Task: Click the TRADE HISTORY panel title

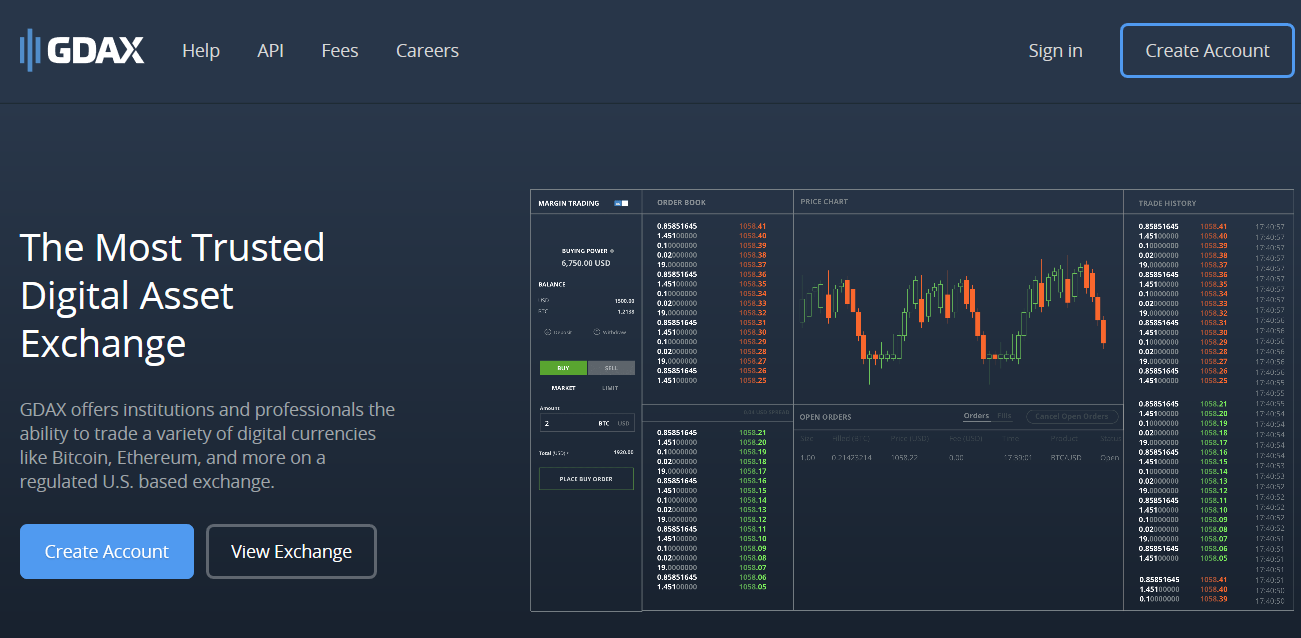Action: (1167, 203)
